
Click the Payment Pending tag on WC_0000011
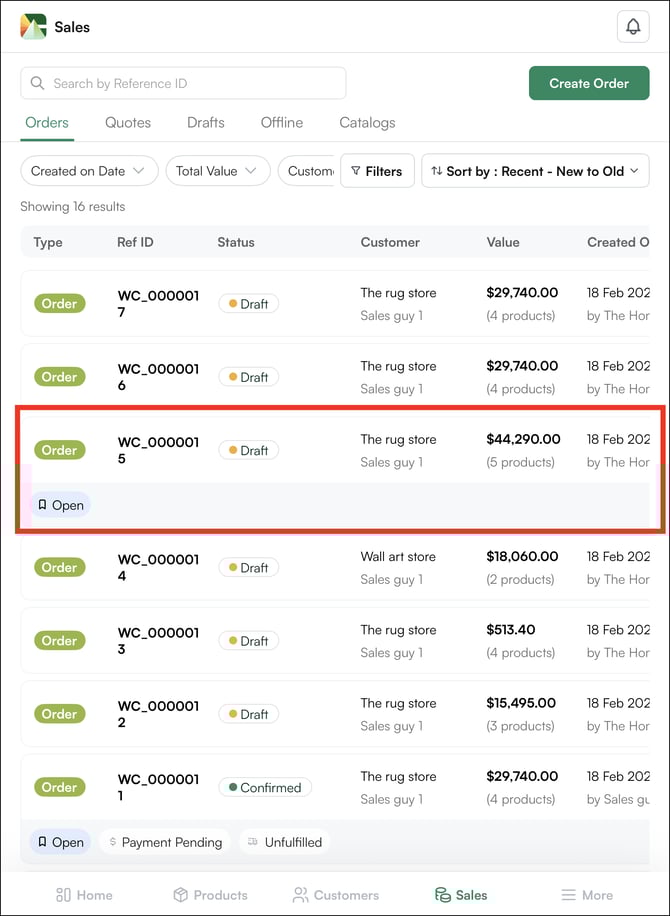165,842
